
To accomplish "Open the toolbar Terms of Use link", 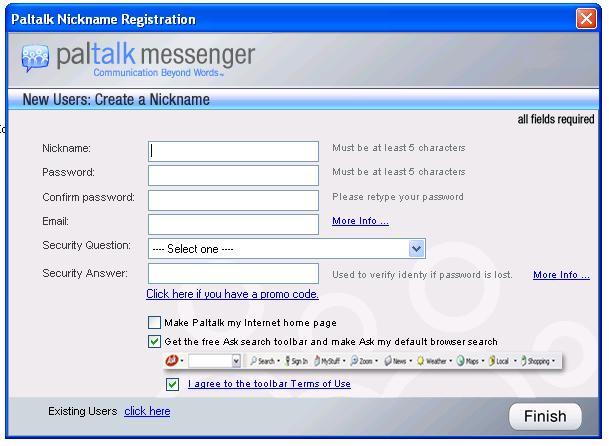I will point(269,384).
